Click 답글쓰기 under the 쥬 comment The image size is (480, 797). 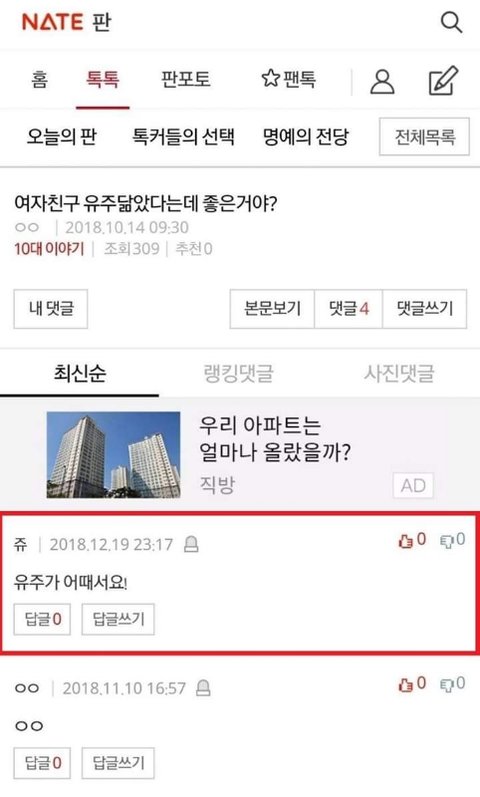tap(118, 619)
